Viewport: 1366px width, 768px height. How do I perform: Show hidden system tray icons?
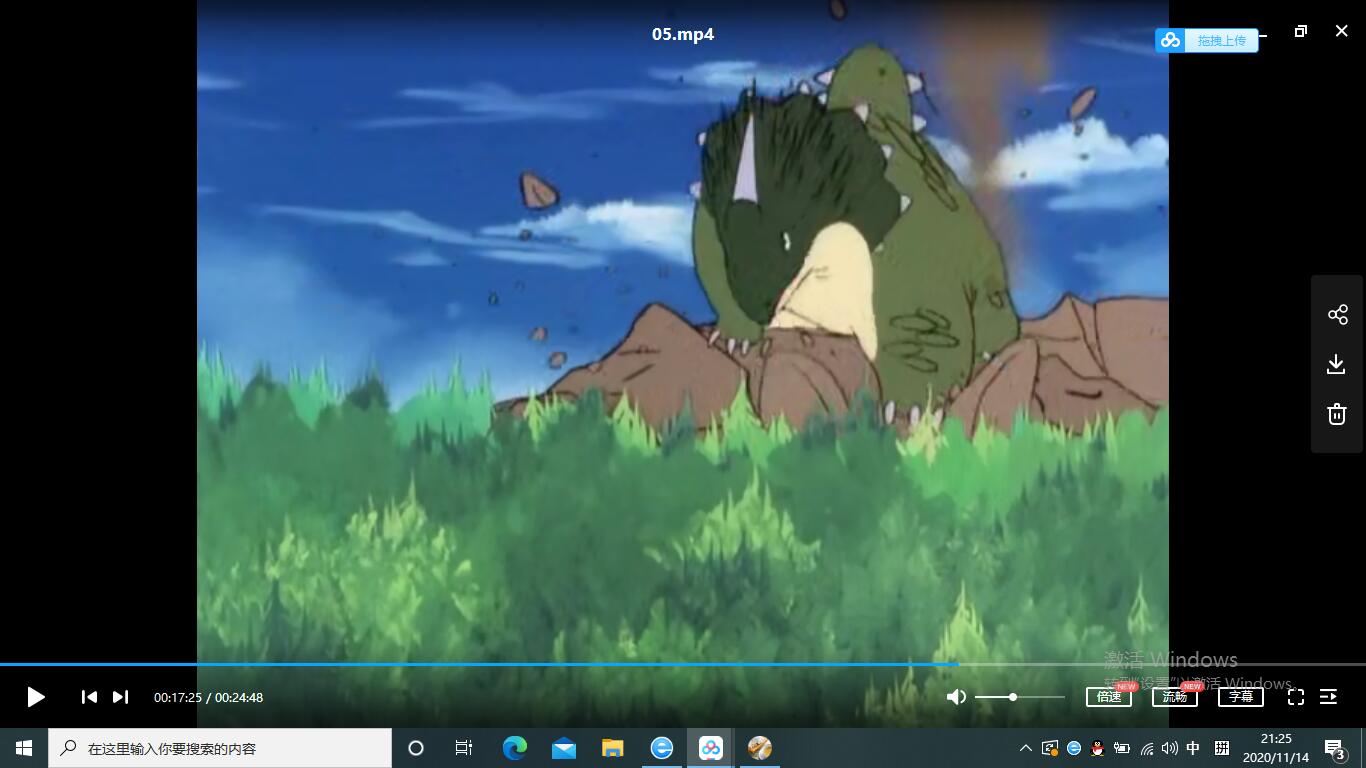(1025, 748)
